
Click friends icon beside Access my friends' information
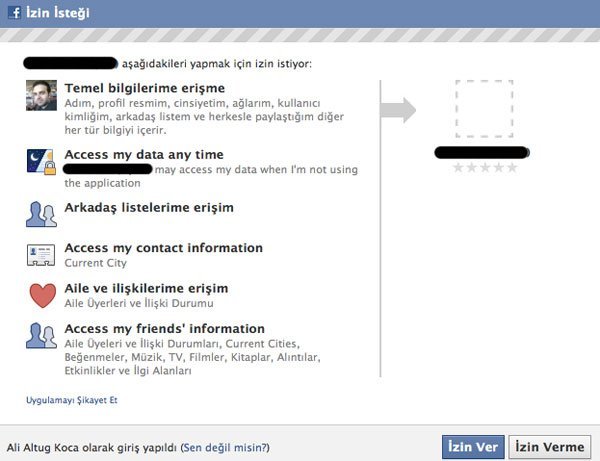coord(41,336)
